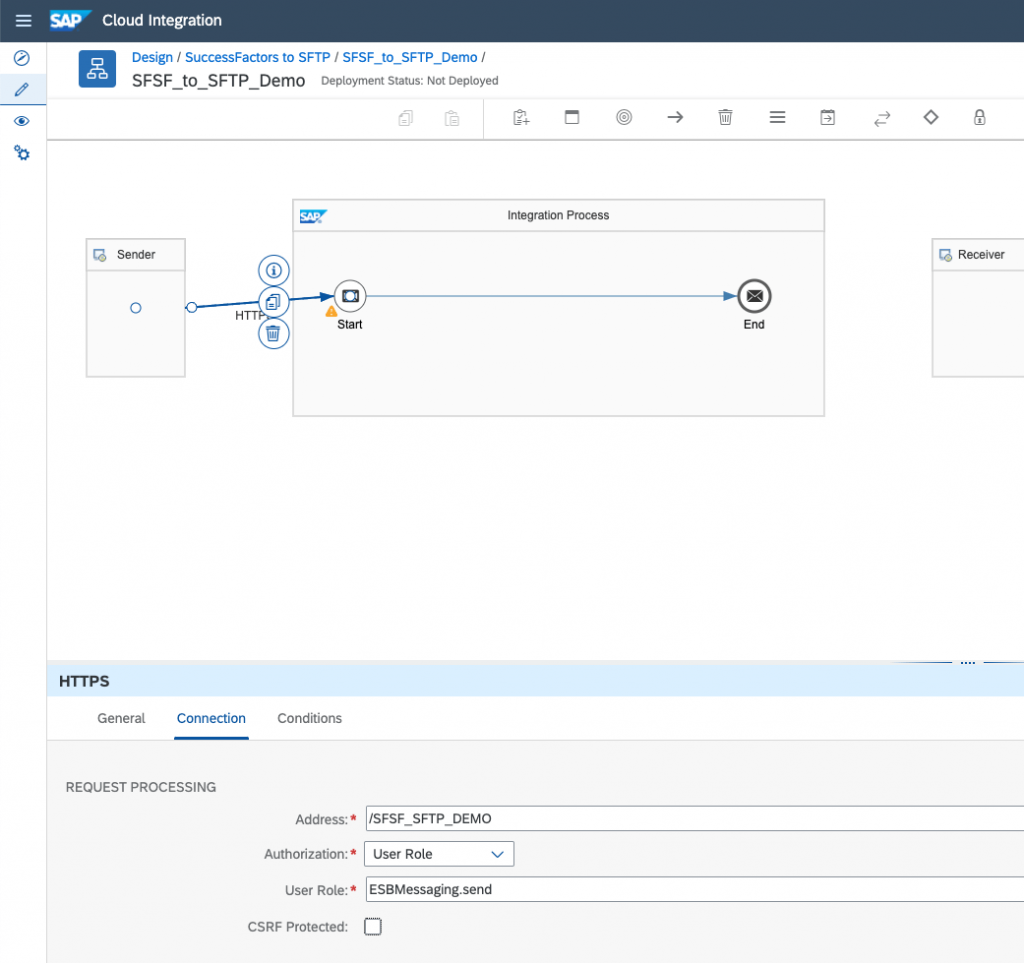Open the Message Routing diamond icon
Viewport: 1024px width, 963px height.
click(931, 117)
